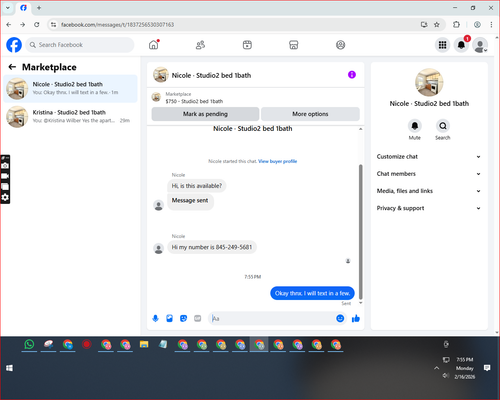Click Mark as pending button
The width and height of the screenshot is (500, 400).
[x=205, y=114]
